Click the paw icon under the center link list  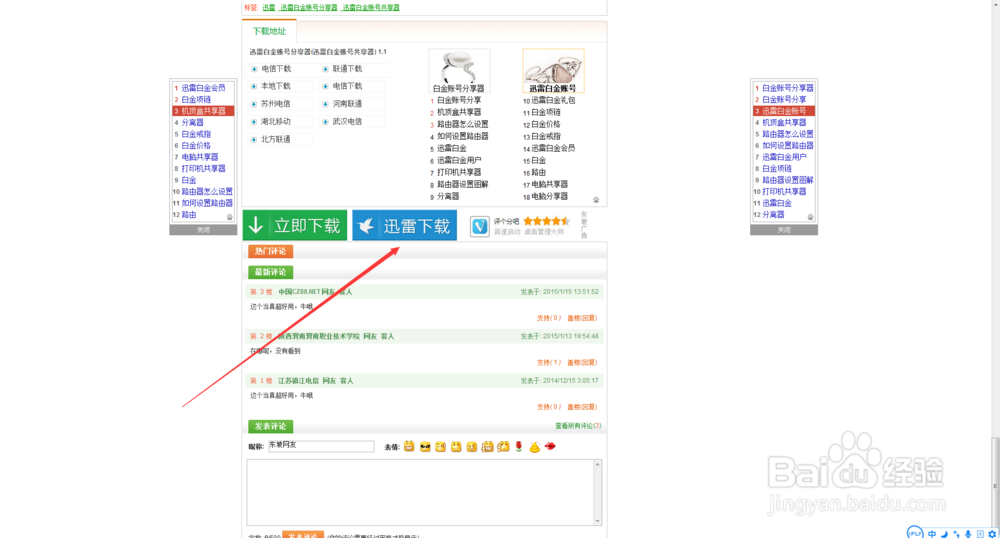point(596,200)
